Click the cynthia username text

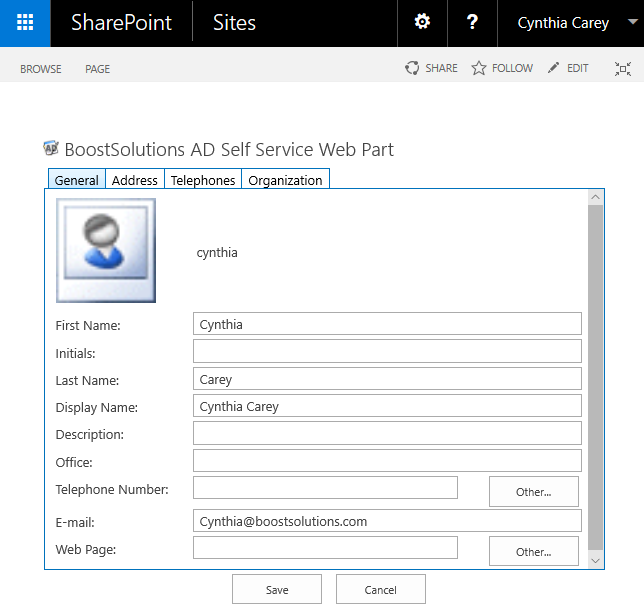tap(217, 253)
